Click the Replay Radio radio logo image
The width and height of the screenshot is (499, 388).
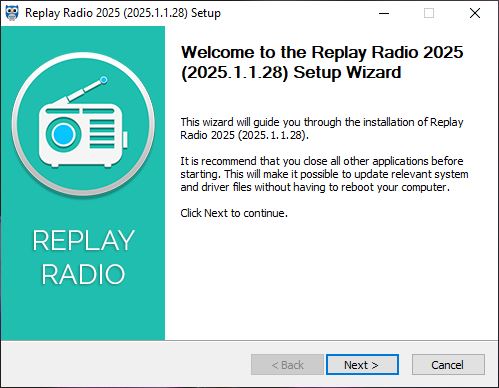(83, 124)
